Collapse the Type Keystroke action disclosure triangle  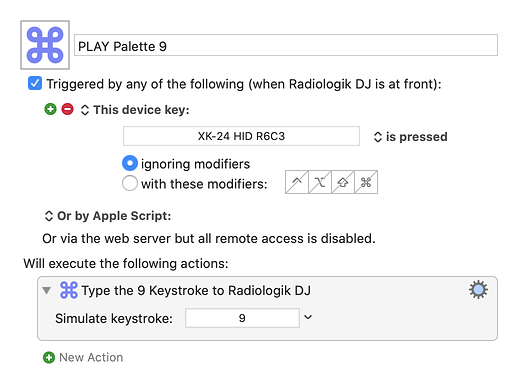pos(47,290)
